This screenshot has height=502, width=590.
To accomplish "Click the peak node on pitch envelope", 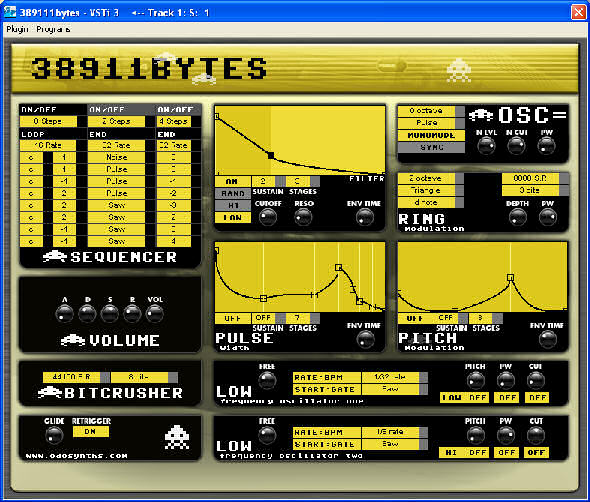I will pyautogui.click(x=510, y=278).
